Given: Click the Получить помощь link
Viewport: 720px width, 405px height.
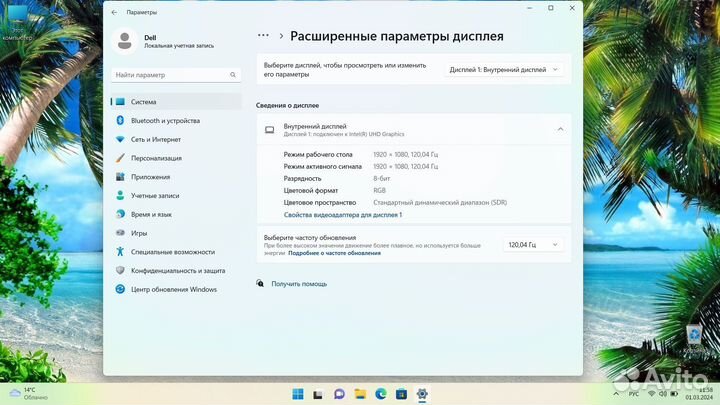Looking at the screenshot, I should [x=299, y=284].
